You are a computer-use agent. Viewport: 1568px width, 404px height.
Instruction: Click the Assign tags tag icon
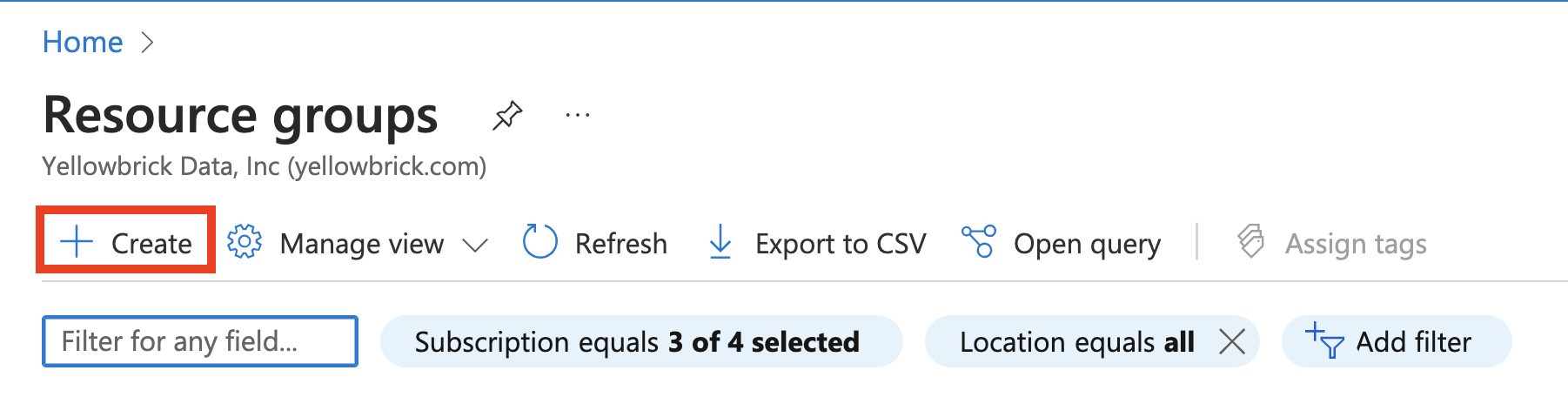click(x=1250, y=242)
